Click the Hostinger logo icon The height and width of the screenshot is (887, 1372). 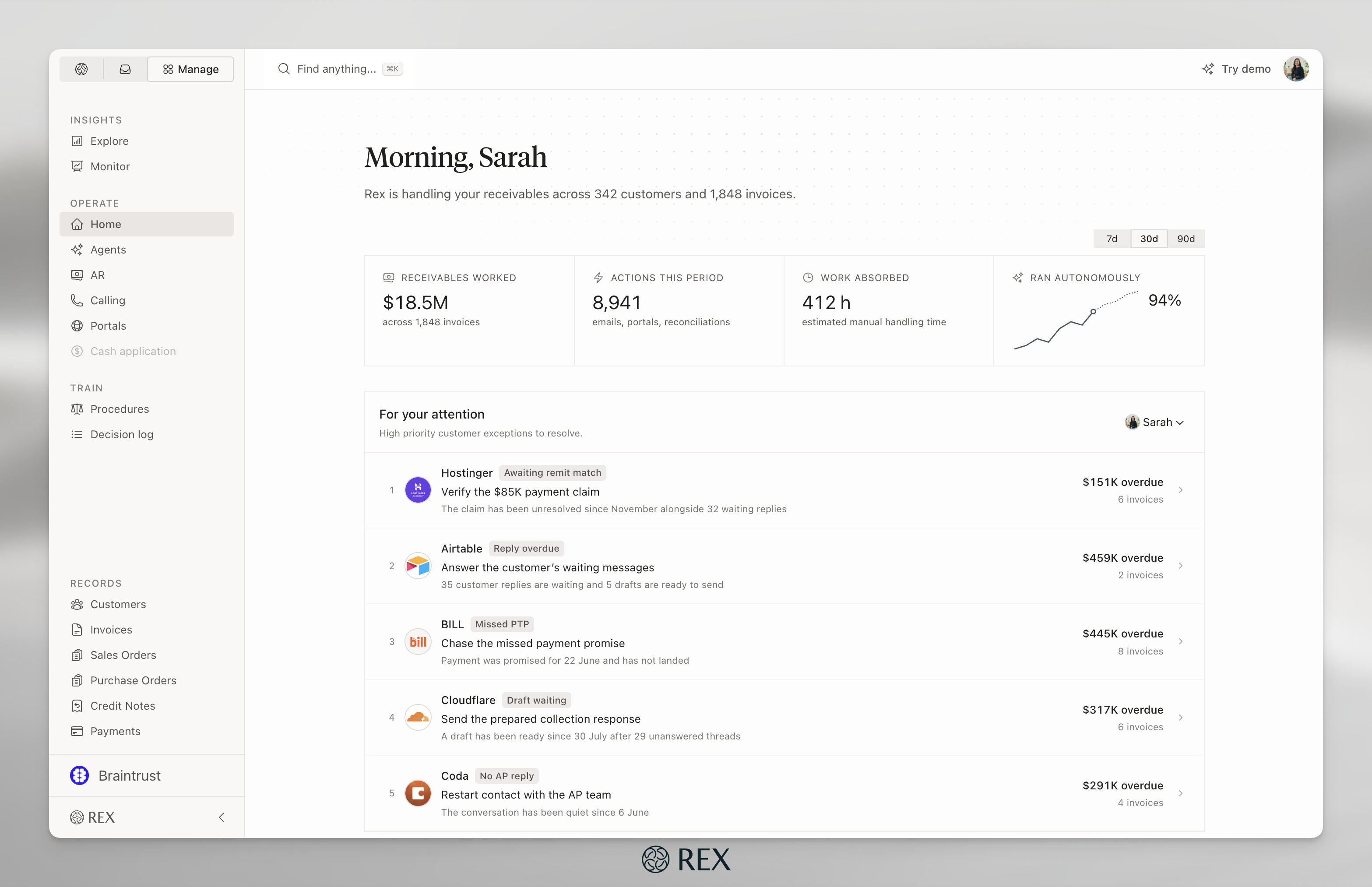[418, 490]
